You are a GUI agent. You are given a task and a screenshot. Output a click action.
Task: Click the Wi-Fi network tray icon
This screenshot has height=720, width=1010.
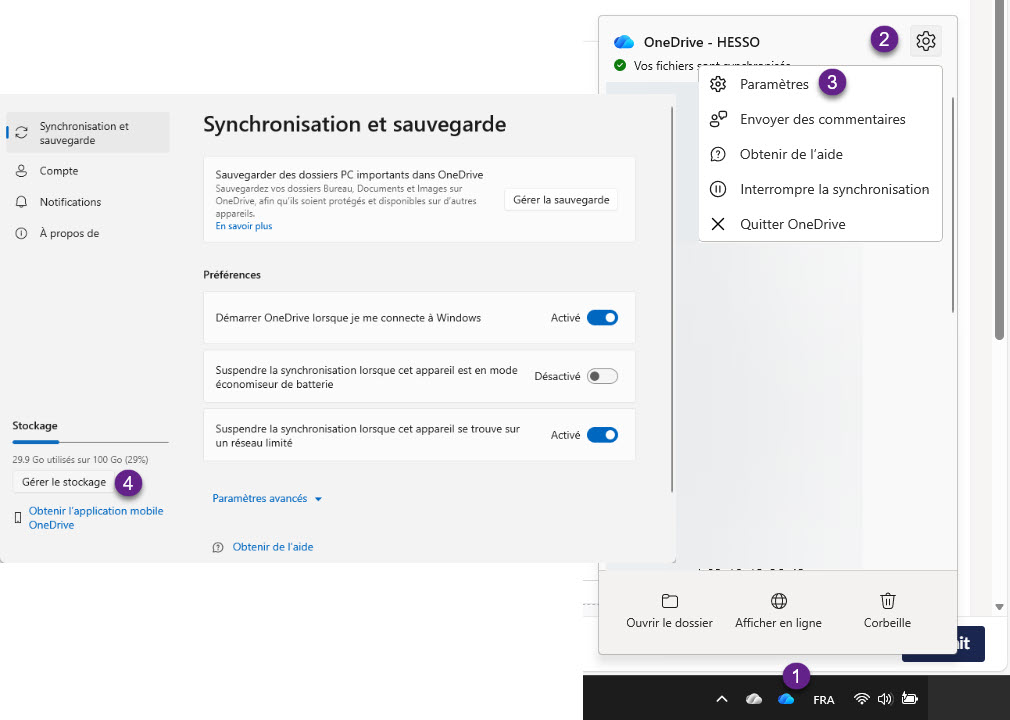pos(861,699)
